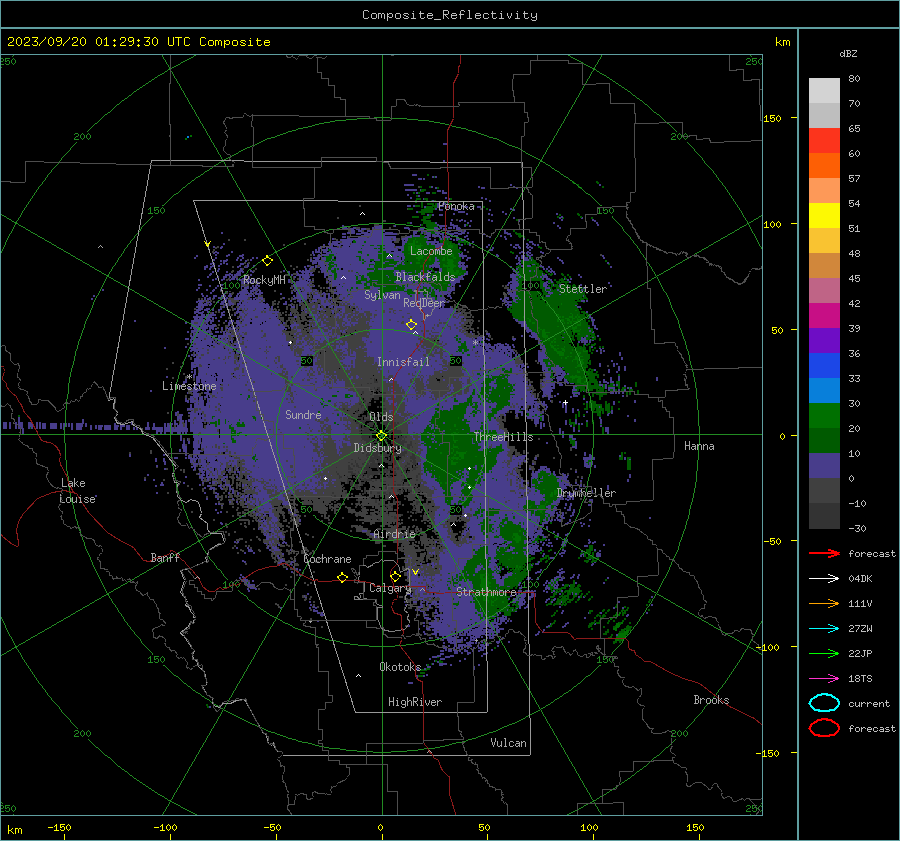
Task: Click the 'dBZ' legend heading
Action: [848, 53]
